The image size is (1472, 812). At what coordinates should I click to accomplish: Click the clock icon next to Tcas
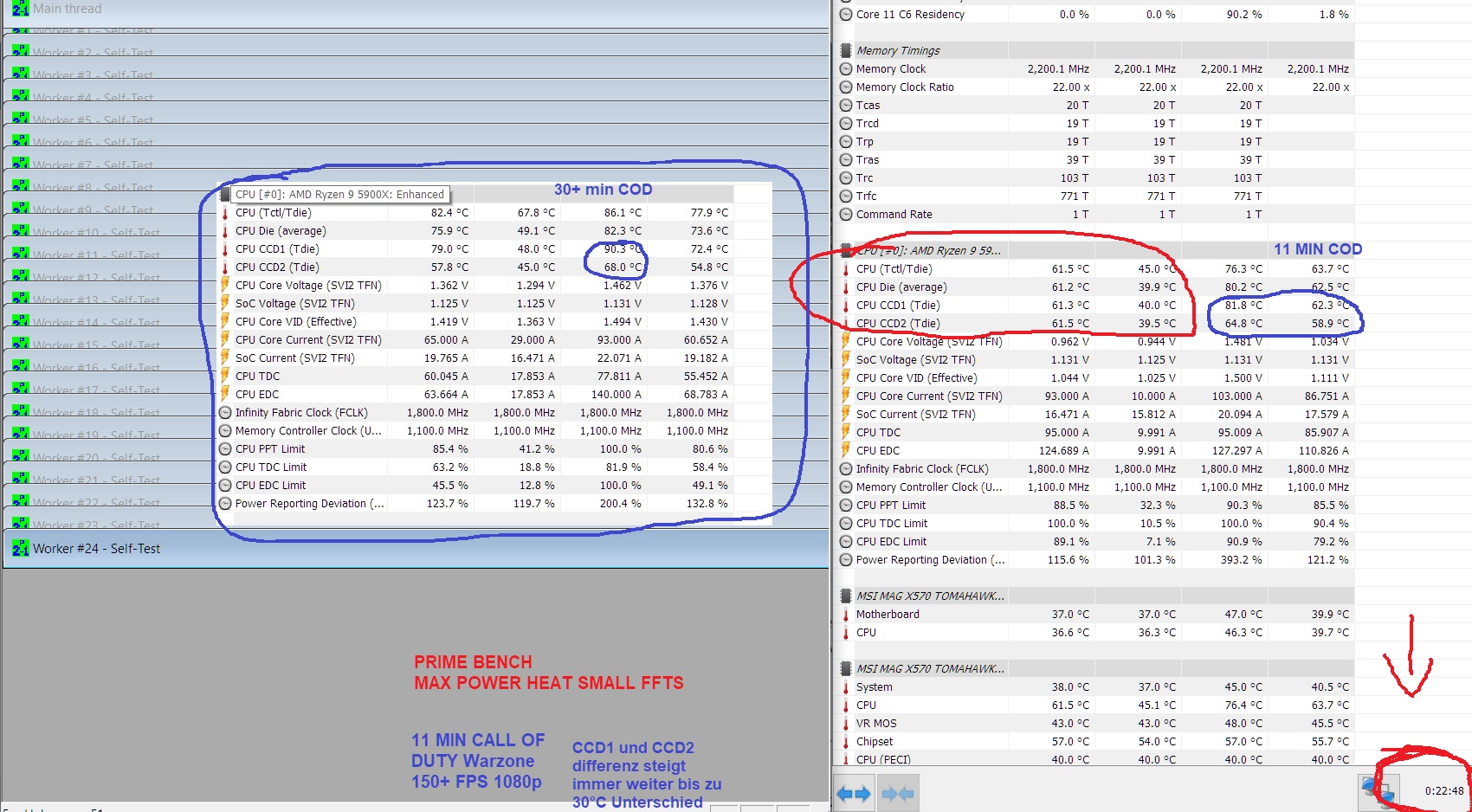tap(846, 105)
